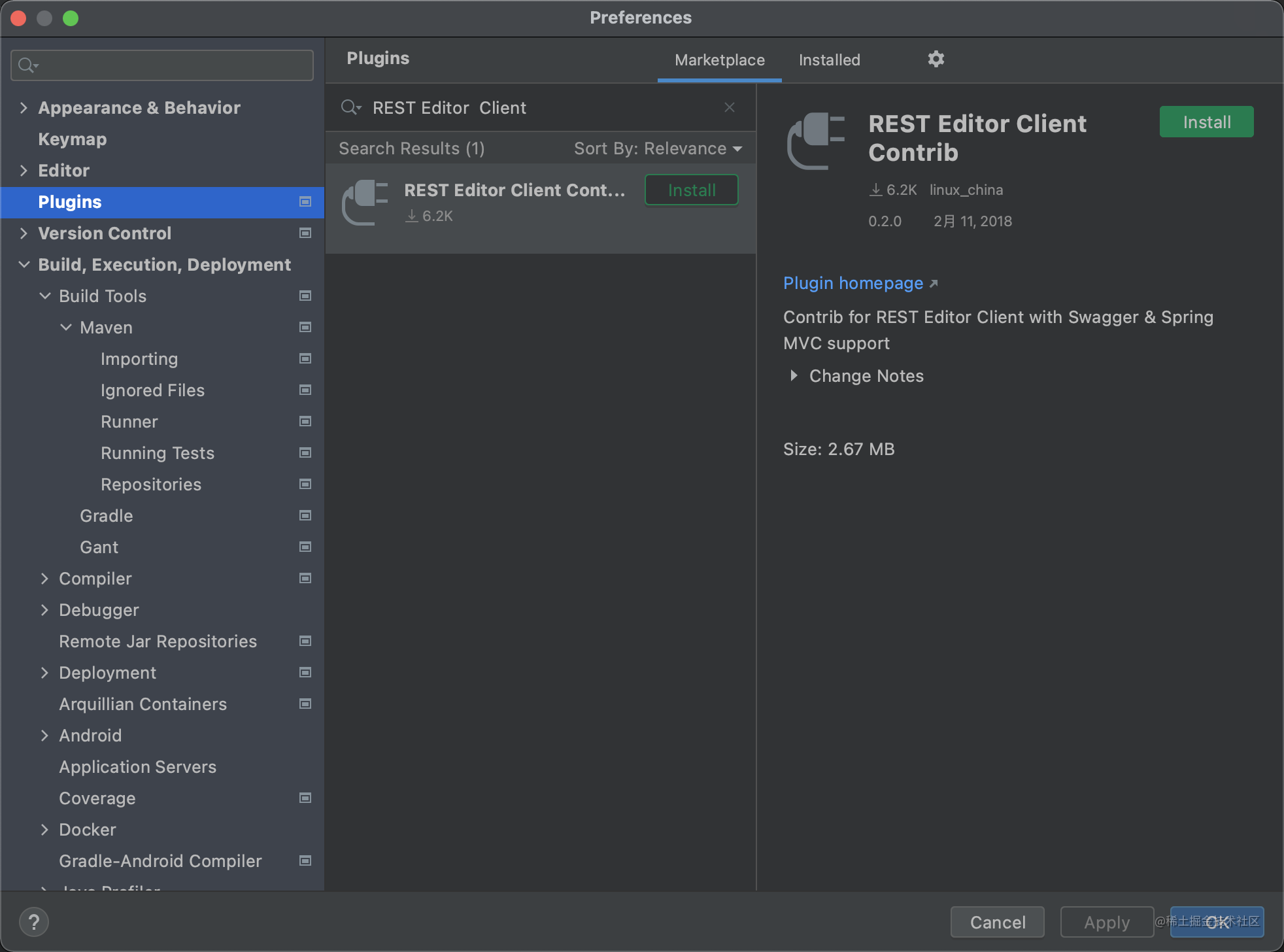The height and width of the screenshot is (952, 1284).
Task: Switch to the Installed tab
Action: (x=829, y=59)
